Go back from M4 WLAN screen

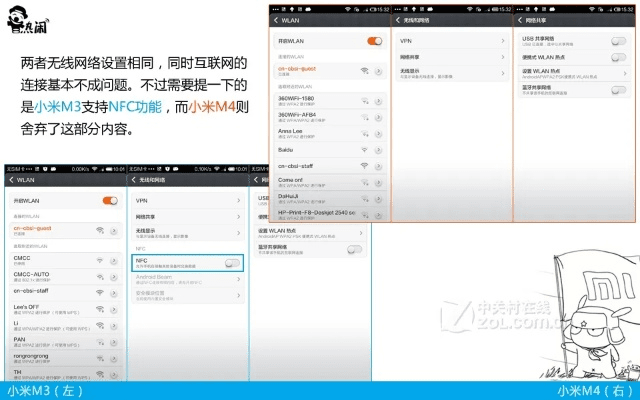276,20
